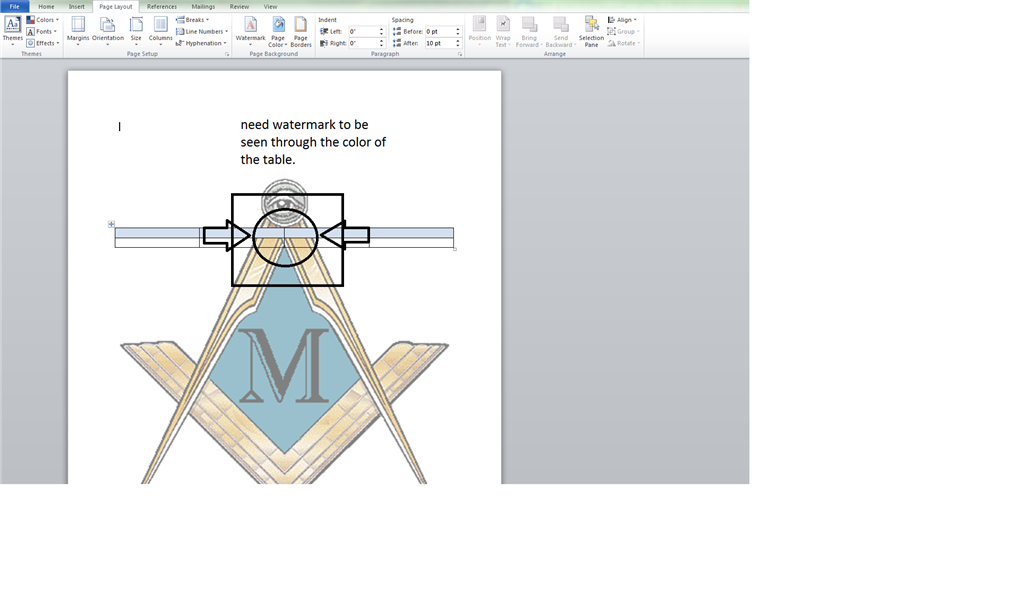Open the Watermark gallery
1024x601 pixels.
coord(251,31)
